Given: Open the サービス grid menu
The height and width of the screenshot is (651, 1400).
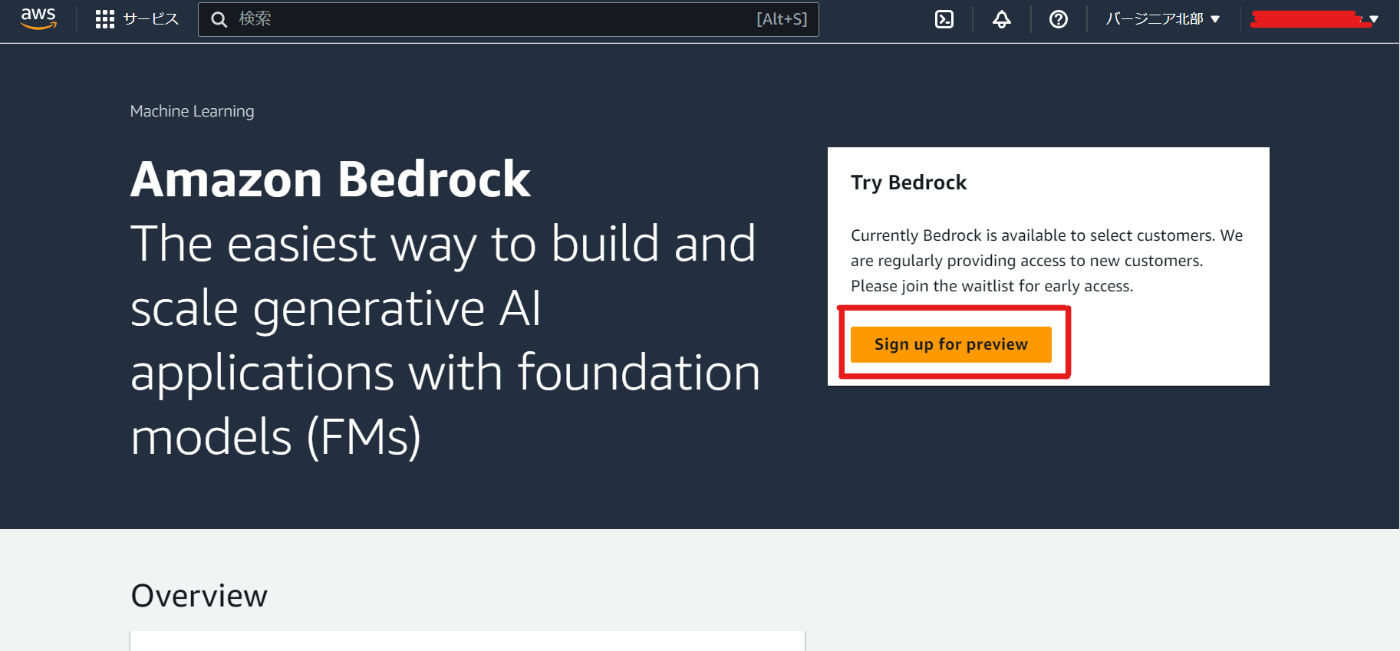Looking at the screenshot, I should (137, 19).
